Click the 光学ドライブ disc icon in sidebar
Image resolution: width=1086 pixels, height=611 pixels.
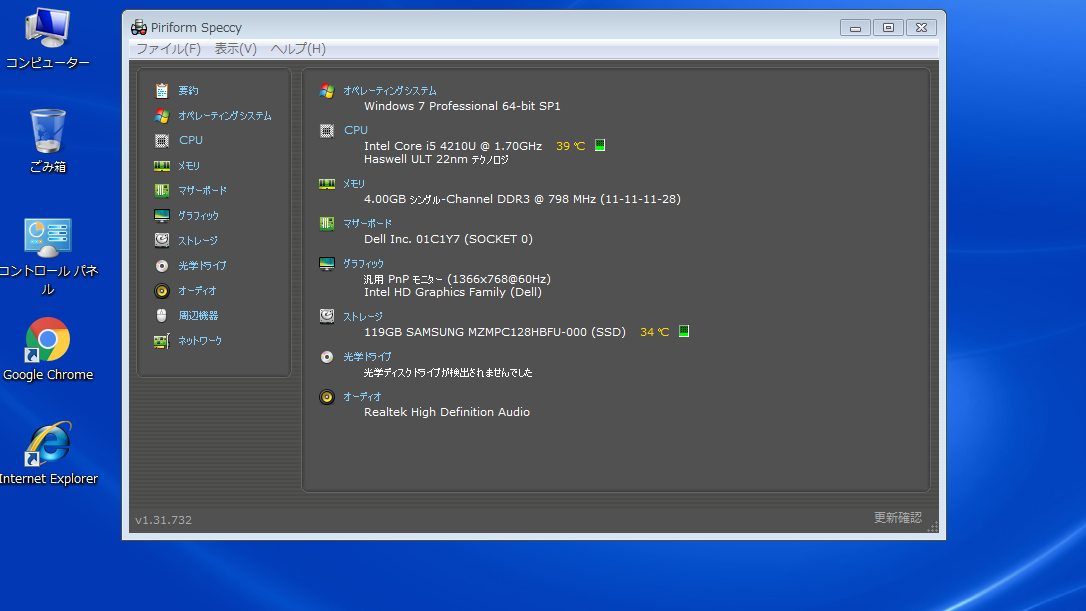click(161, 265)
